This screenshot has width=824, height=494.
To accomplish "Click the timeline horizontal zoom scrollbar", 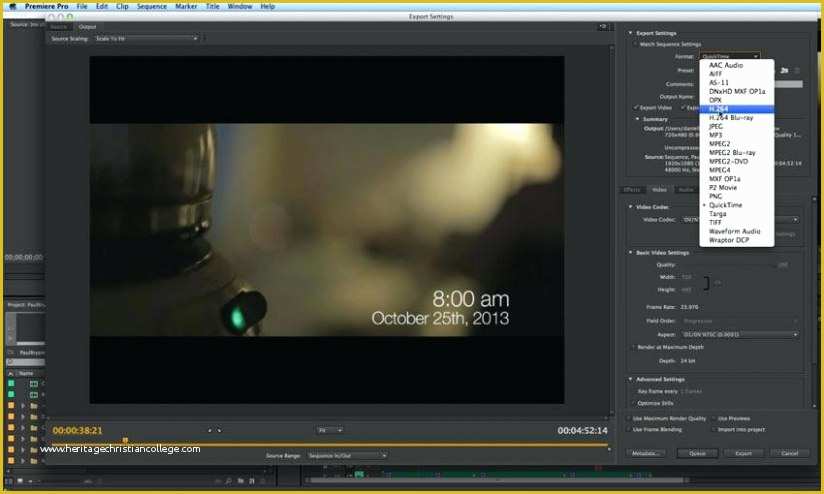I will click(x=497, y=480).
